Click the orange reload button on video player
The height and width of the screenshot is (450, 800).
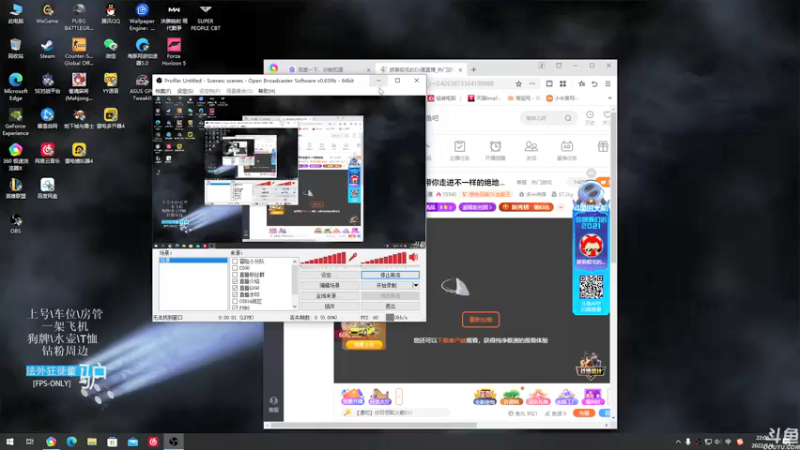481,319
